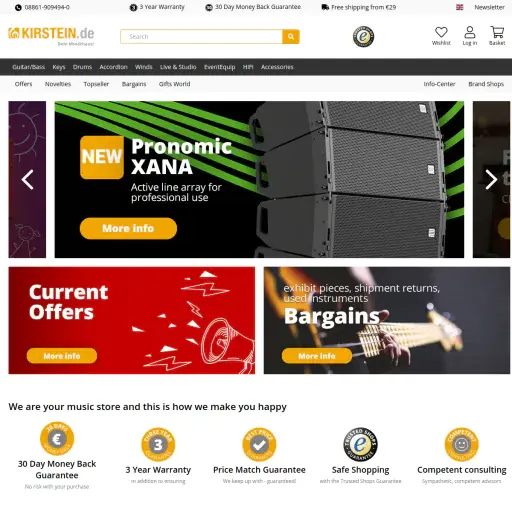Open the shopping Basket cart icon
Viewport: 512px width, 512px height.
click(497, 32)
